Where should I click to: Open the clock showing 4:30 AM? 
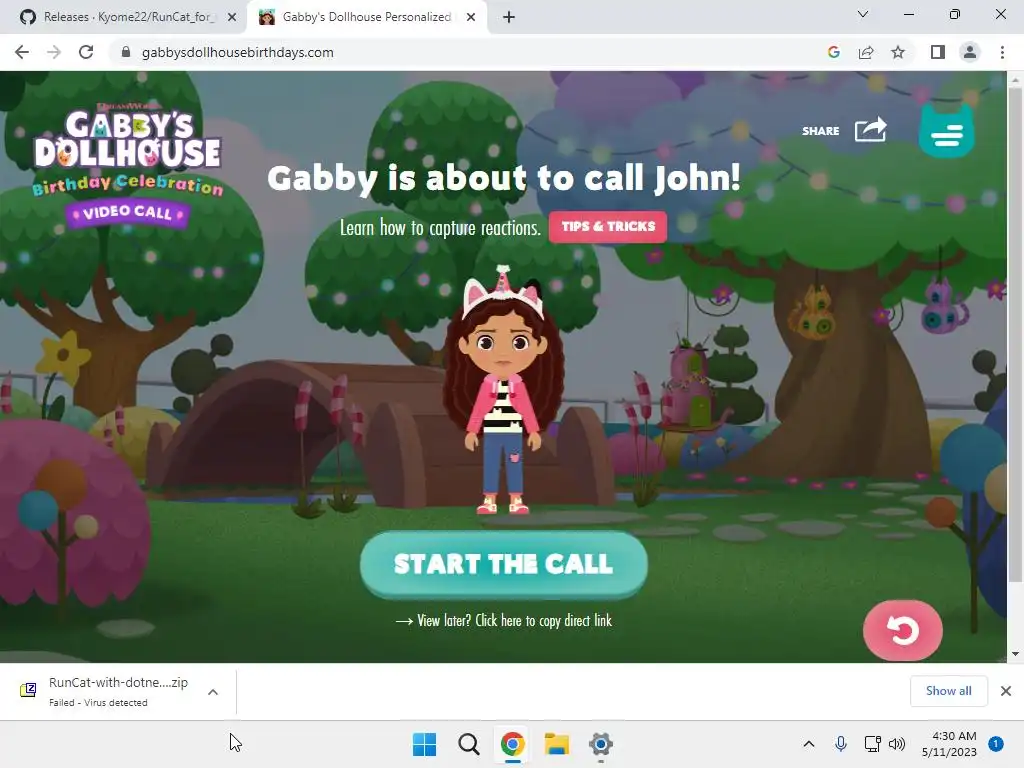949,744
